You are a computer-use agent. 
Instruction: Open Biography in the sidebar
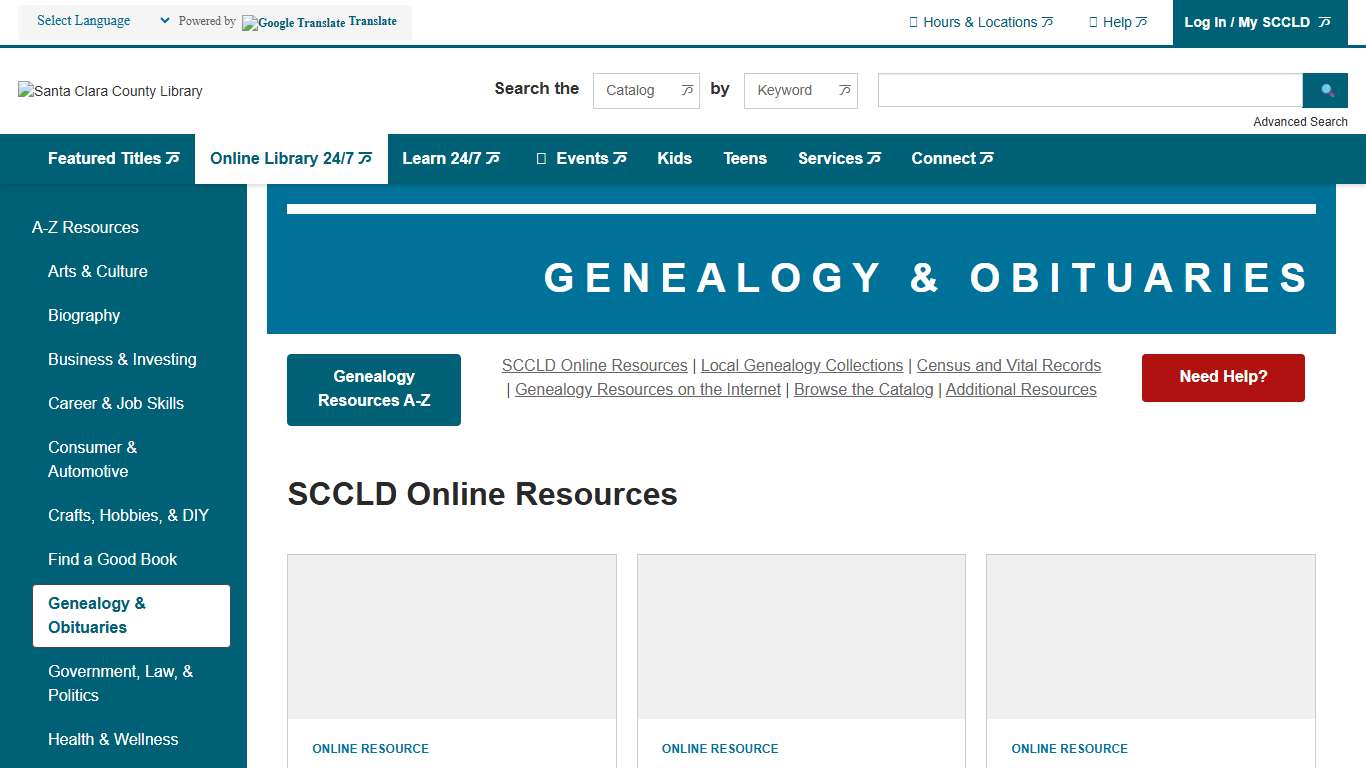click(84, 315)
